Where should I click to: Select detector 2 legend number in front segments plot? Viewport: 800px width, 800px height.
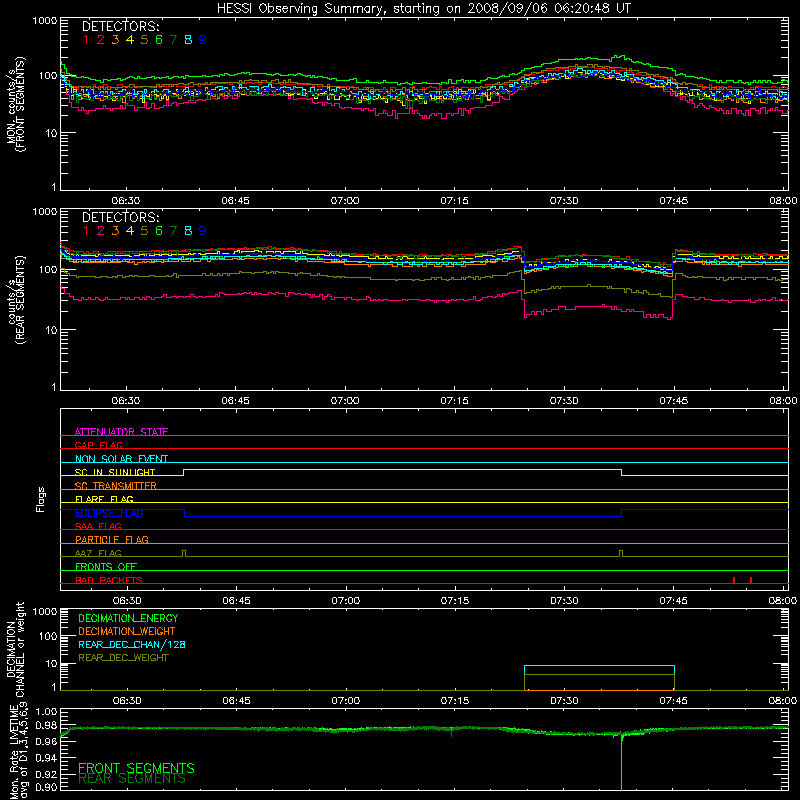(x=101, y=40)
